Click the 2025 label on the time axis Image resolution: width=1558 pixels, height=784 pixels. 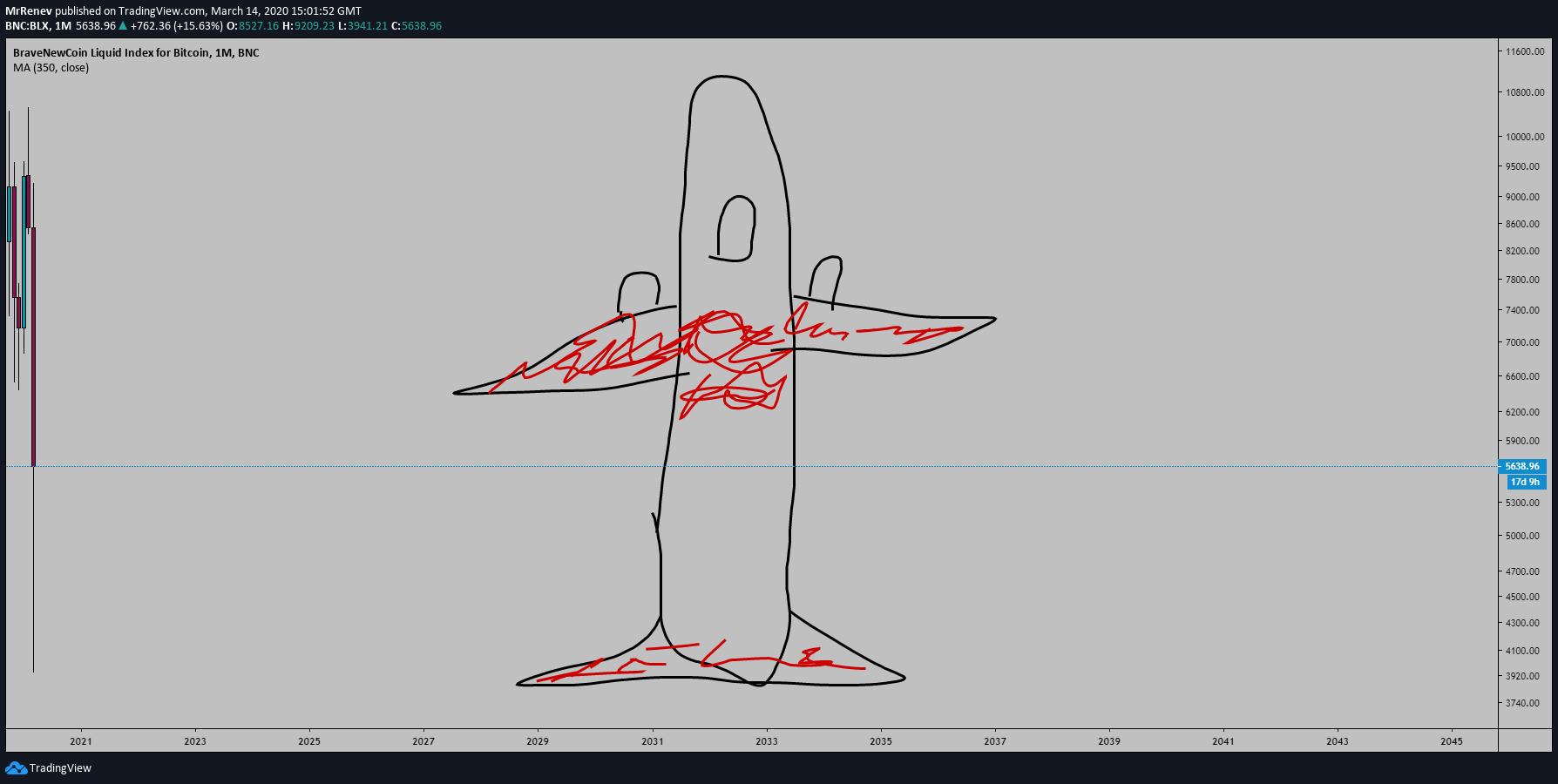[309, 741]
